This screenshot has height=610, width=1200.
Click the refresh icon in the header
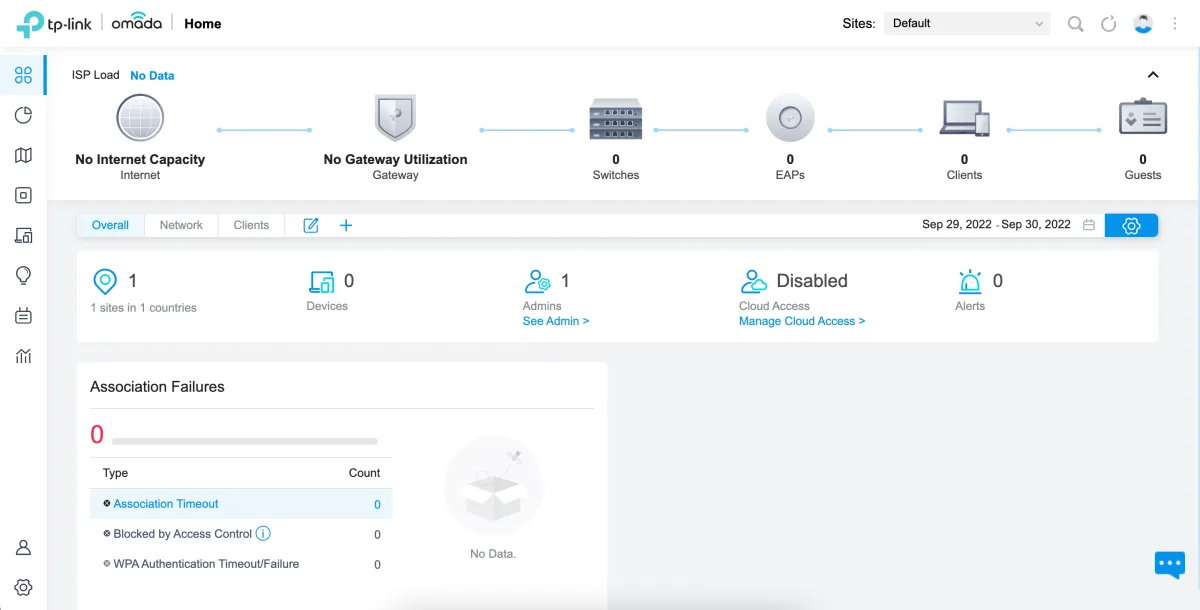1108,24
